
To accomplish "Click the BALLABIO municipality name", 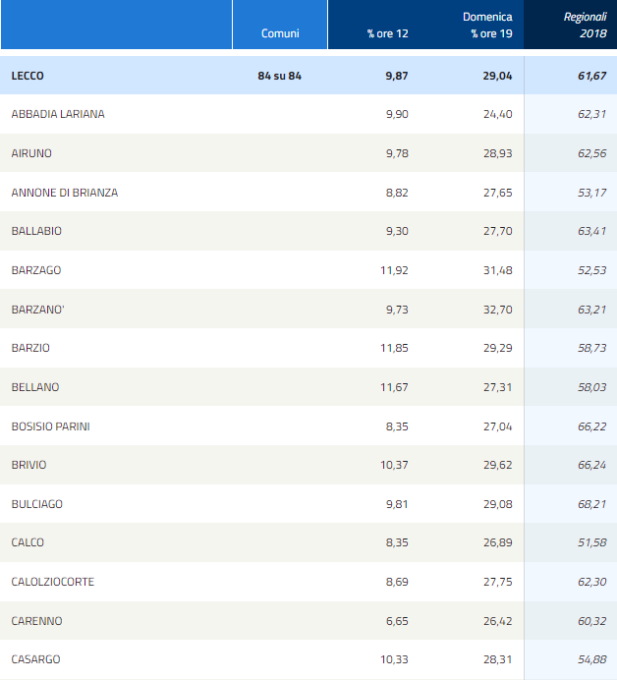I will 36,231.
